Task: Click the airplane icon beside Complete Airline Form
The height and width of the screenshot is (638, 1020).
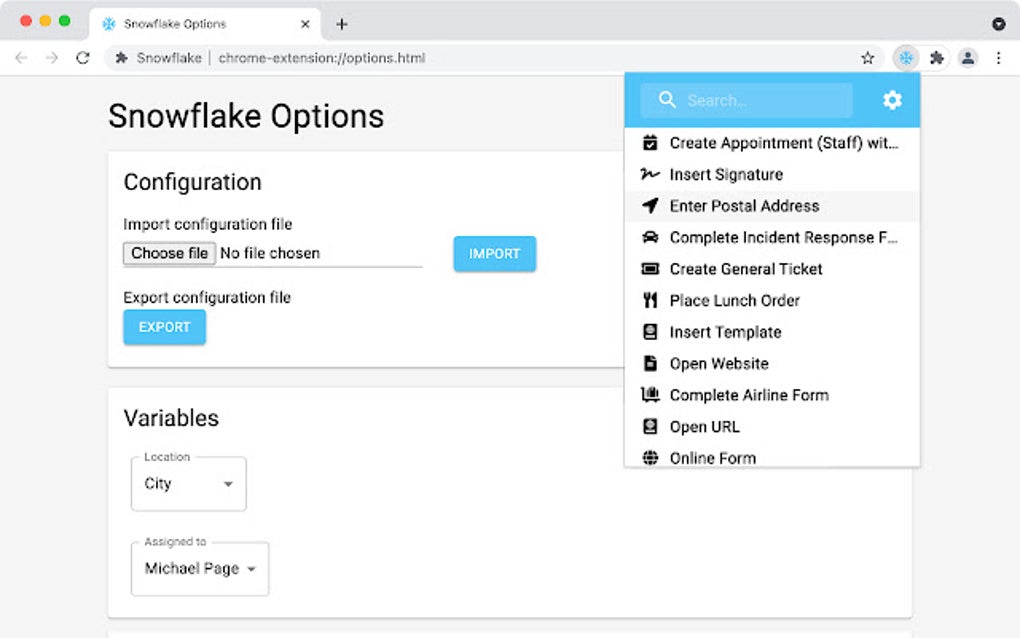Action: pos(651,395)
